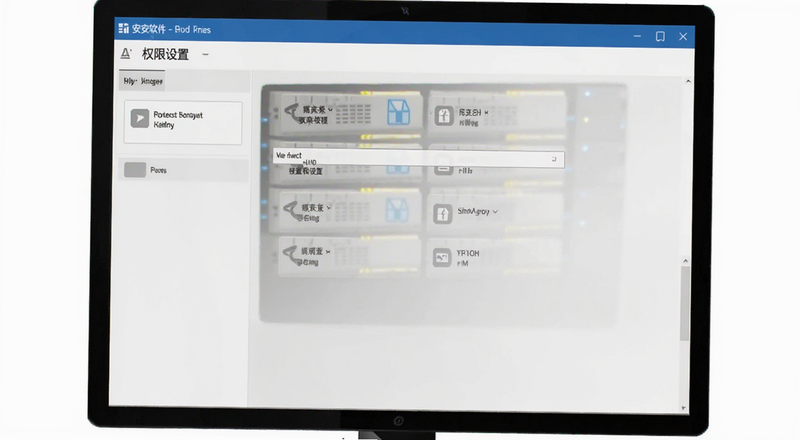Click the blue box icon in top-left card

[x=398, y=112]
